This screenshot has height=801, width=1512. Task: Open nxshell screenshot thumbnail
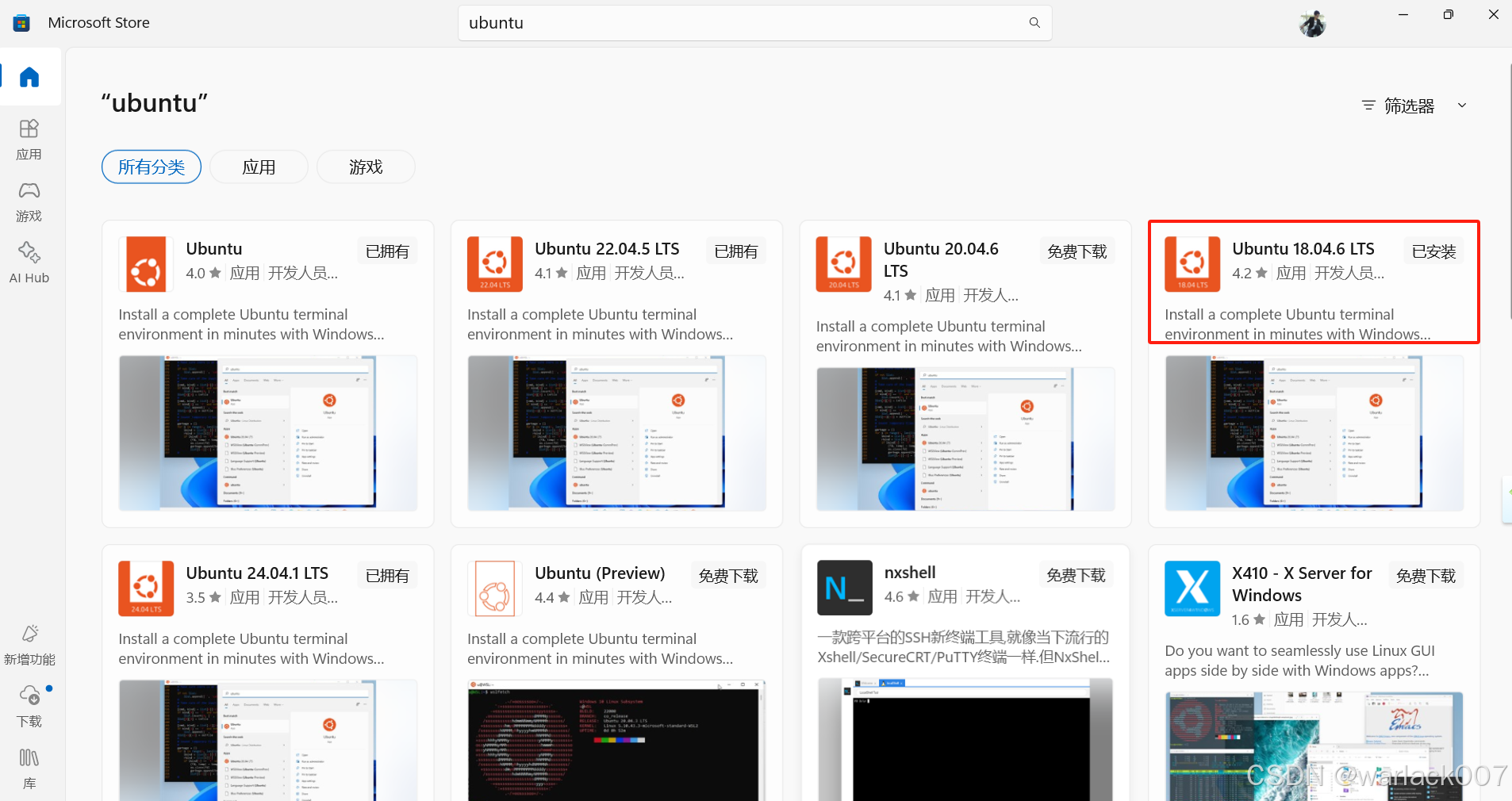pyautogui.click(x=965, y=739)
